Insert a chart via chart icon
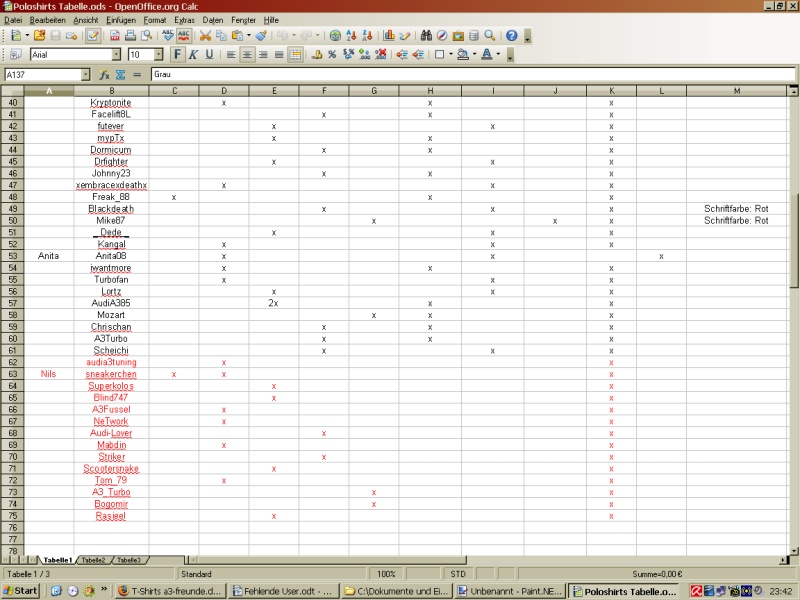800x600 pixels. coord(389,36)
